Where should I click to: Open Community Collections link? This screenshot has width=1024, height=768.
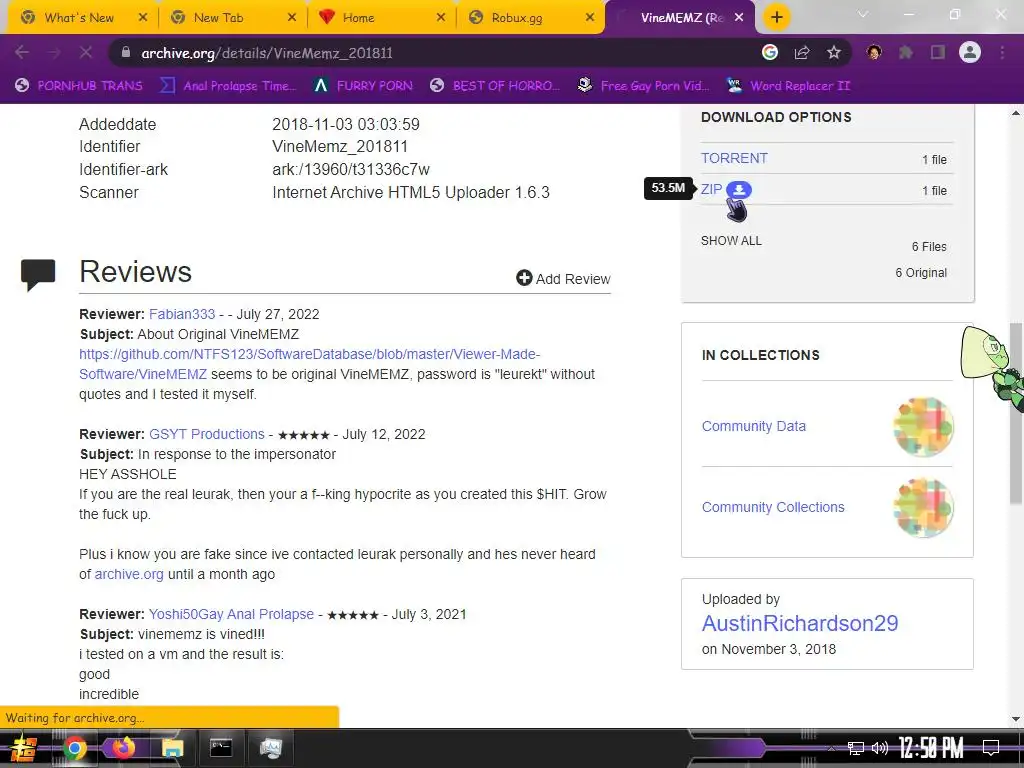(773, 507)
